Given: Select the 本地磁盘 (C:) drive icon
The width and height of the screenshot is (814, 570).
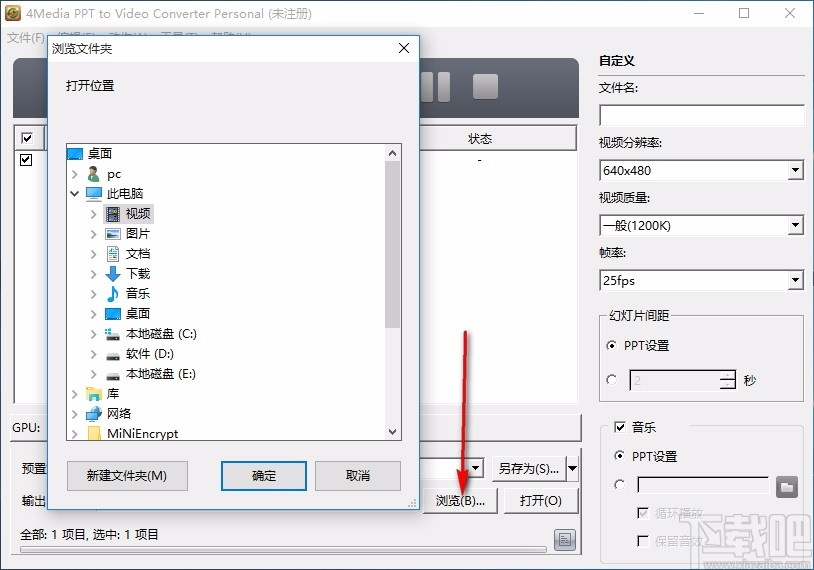Looking at the screenshot, I should (x=113, y=334).
